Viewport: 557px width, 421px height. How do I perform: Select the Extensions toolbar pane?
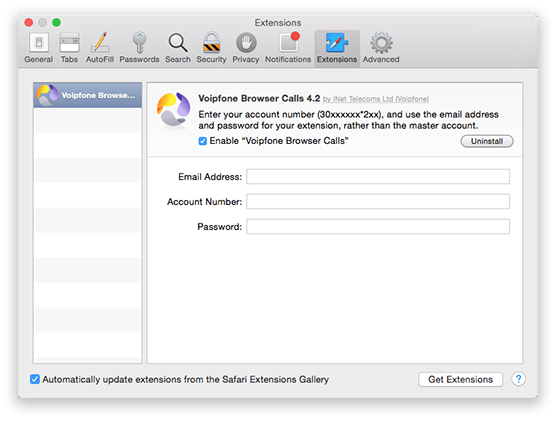click(337, 48)
